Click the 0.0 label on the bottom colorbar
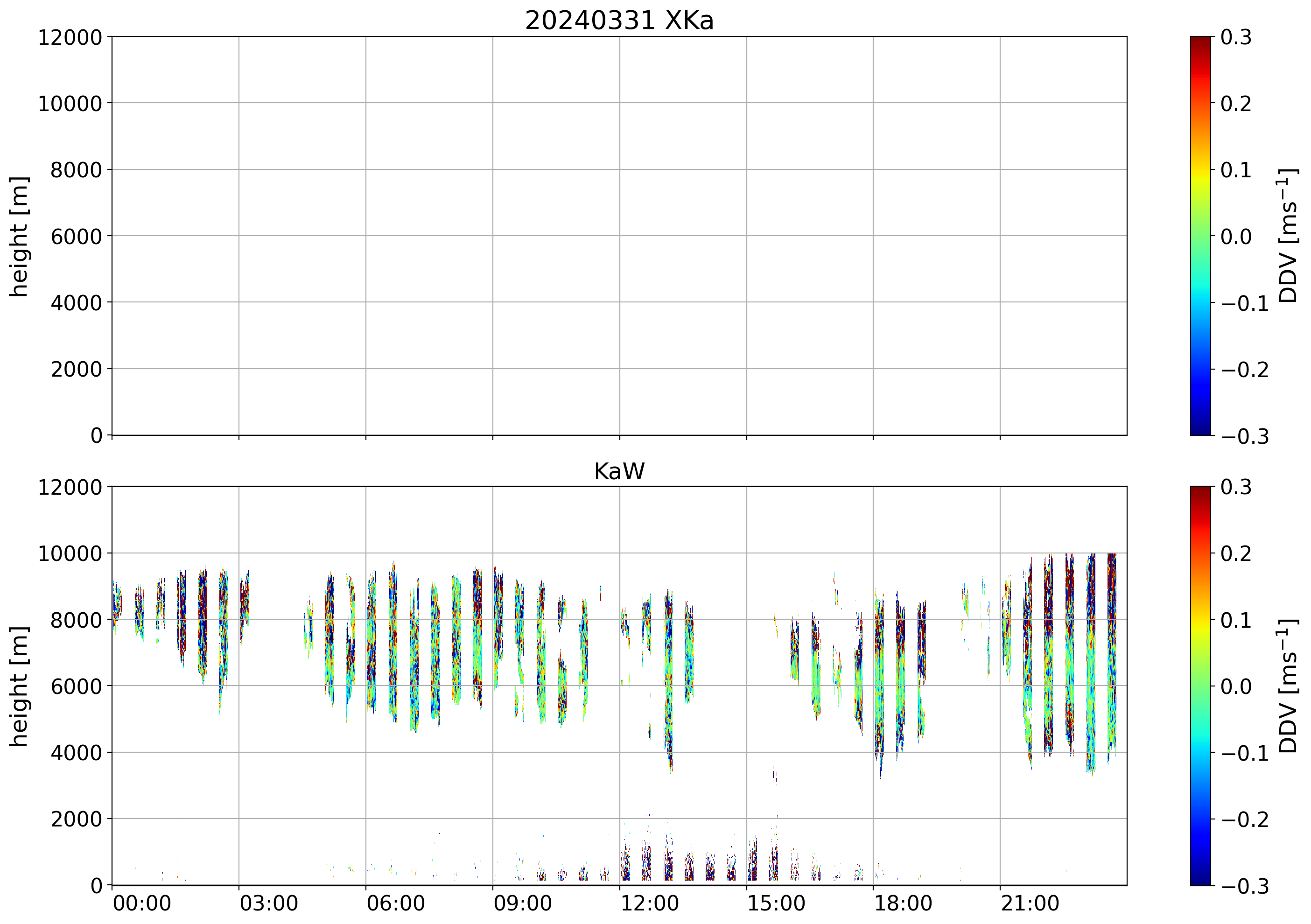Screen dimensions: 1311x924 point(1236,686)
